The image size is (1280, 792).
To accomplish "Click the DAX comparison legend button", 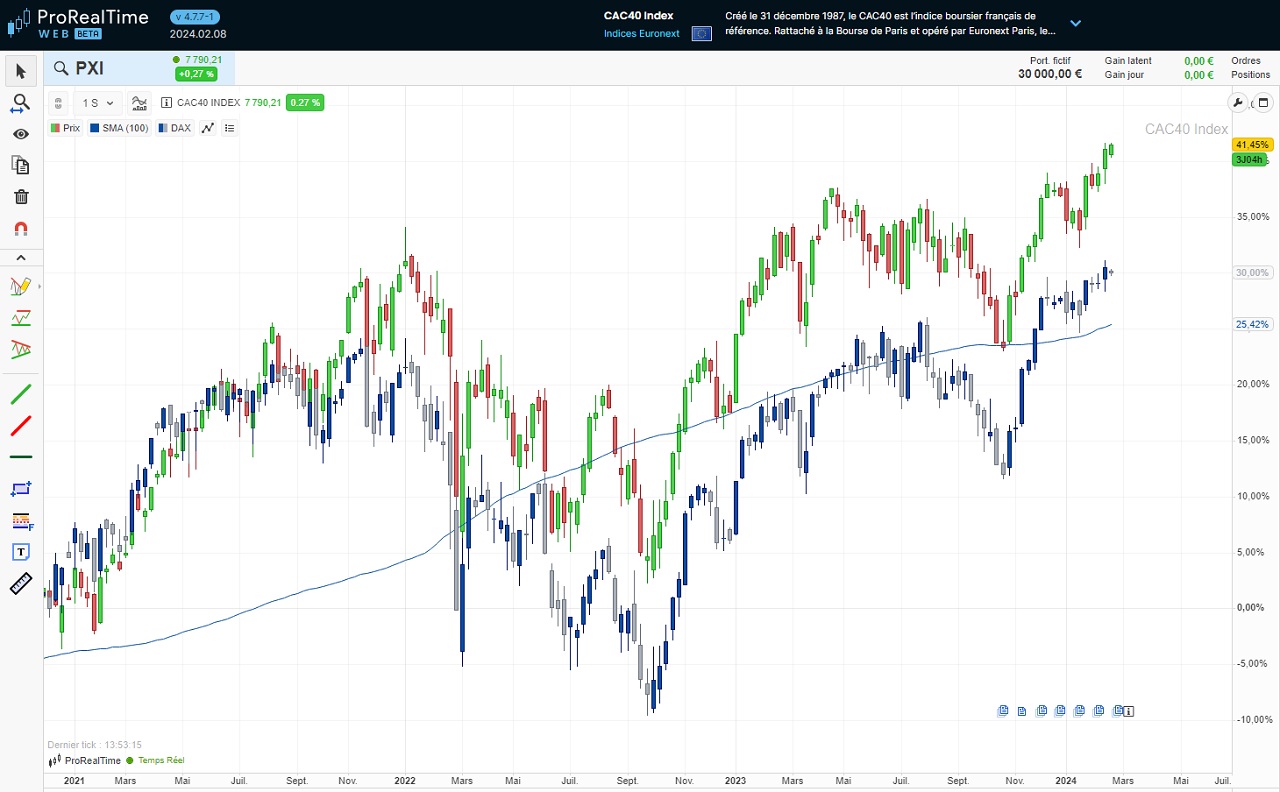I will point(175,128).
